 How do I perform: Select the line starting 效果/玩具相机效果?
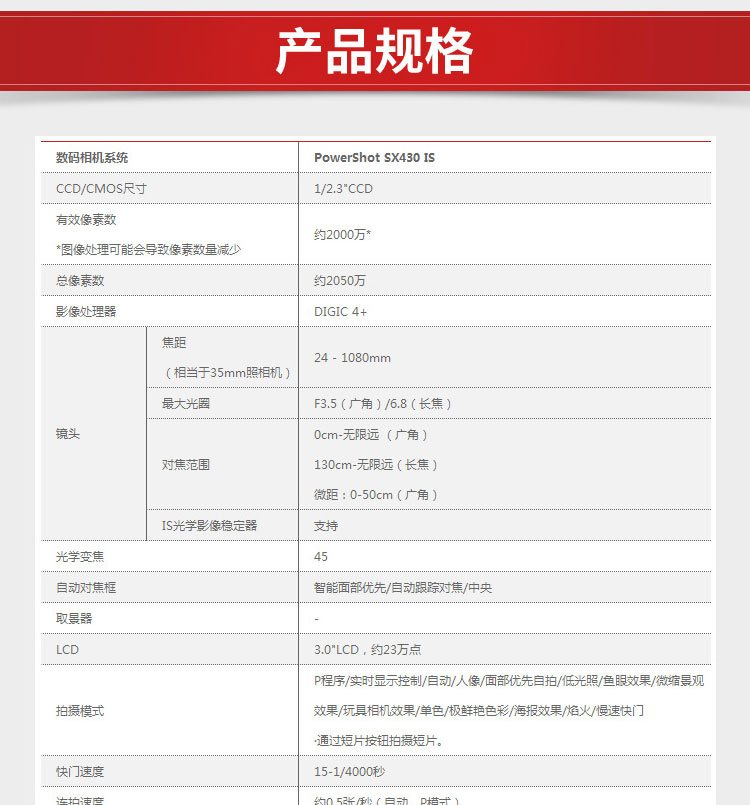pos(478,711)
